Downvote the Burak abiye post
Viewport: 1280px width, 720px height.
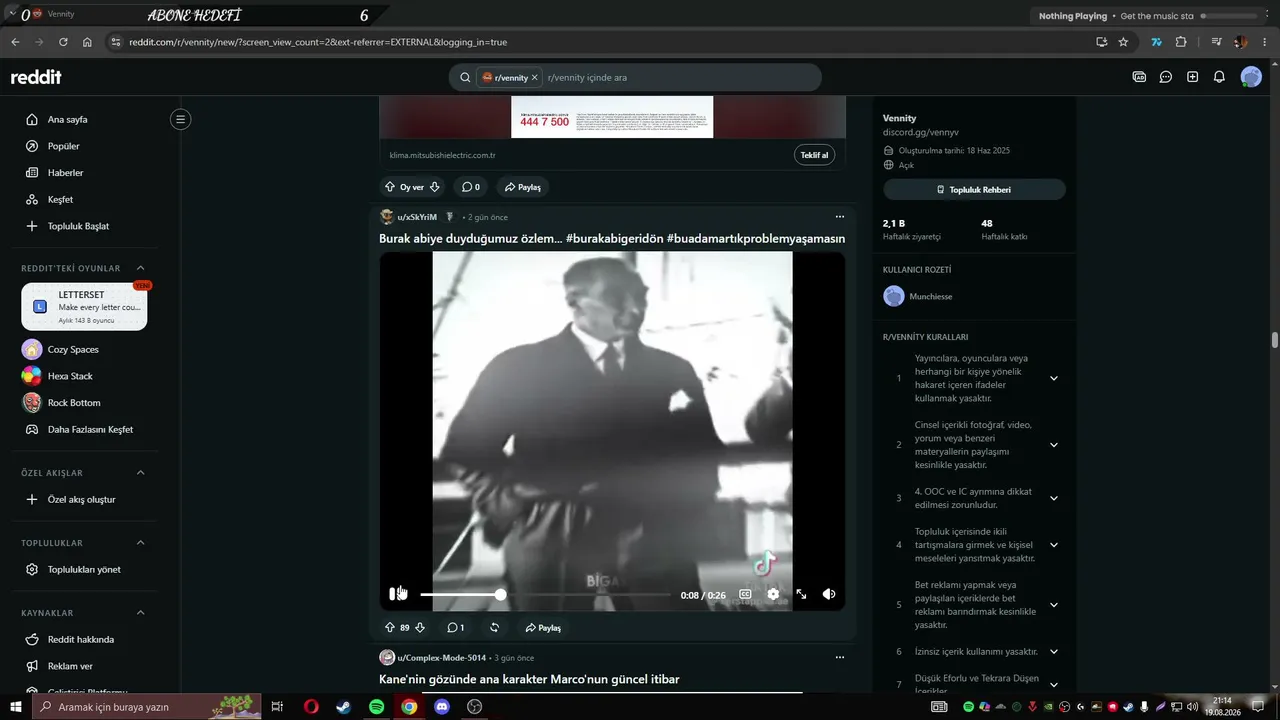pyautogui.click(x=420, y=628)
